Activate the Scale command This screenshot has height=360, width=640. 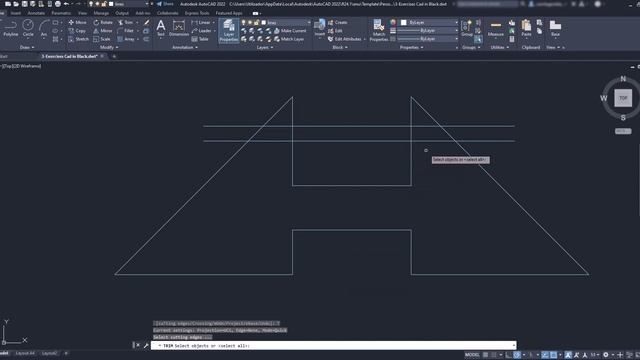point(102,39)
